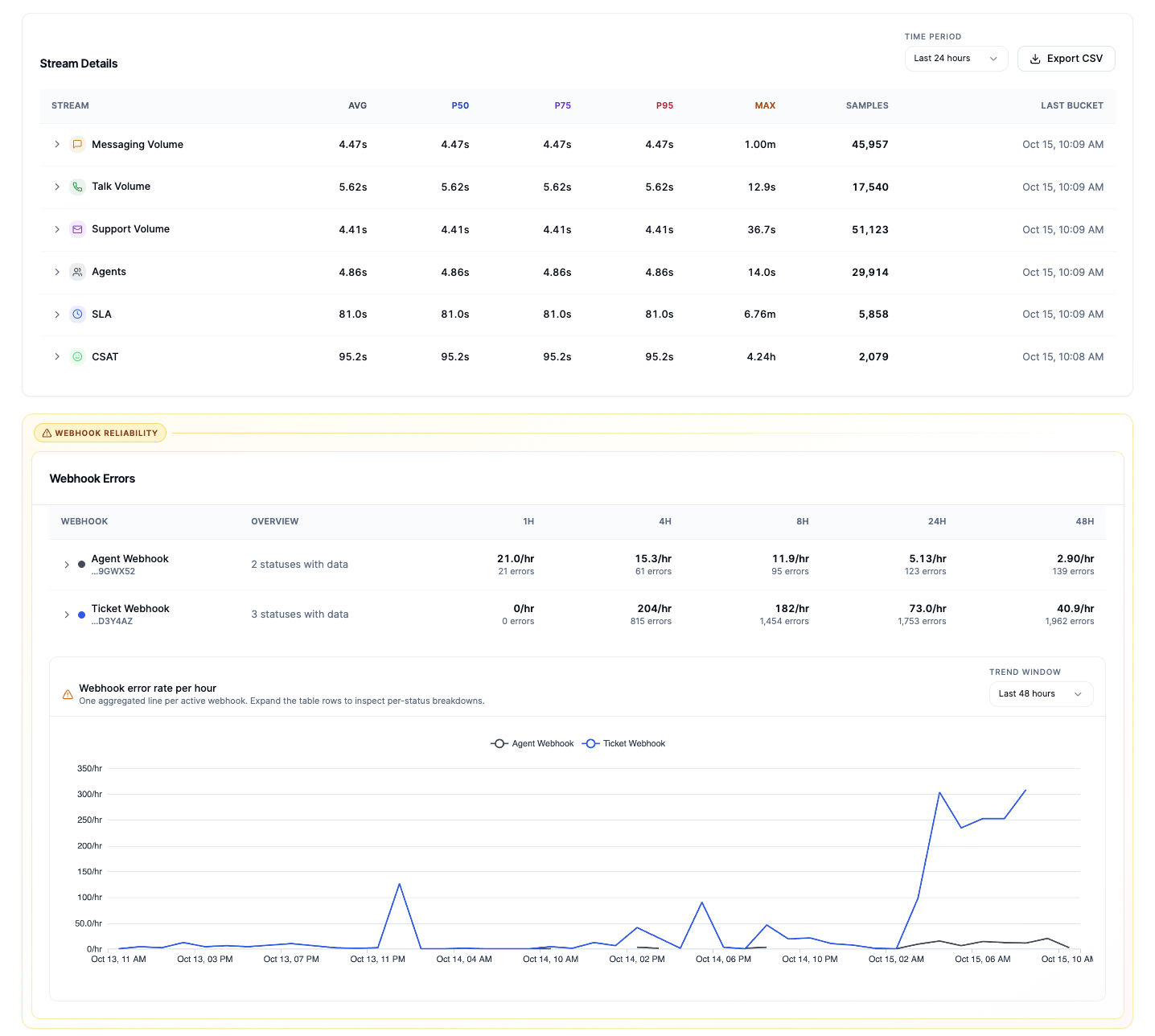This screenshot has width=1155, height=1036.
Task: Expand the Ticket Webhook row
Action: [x=67, y=615]
